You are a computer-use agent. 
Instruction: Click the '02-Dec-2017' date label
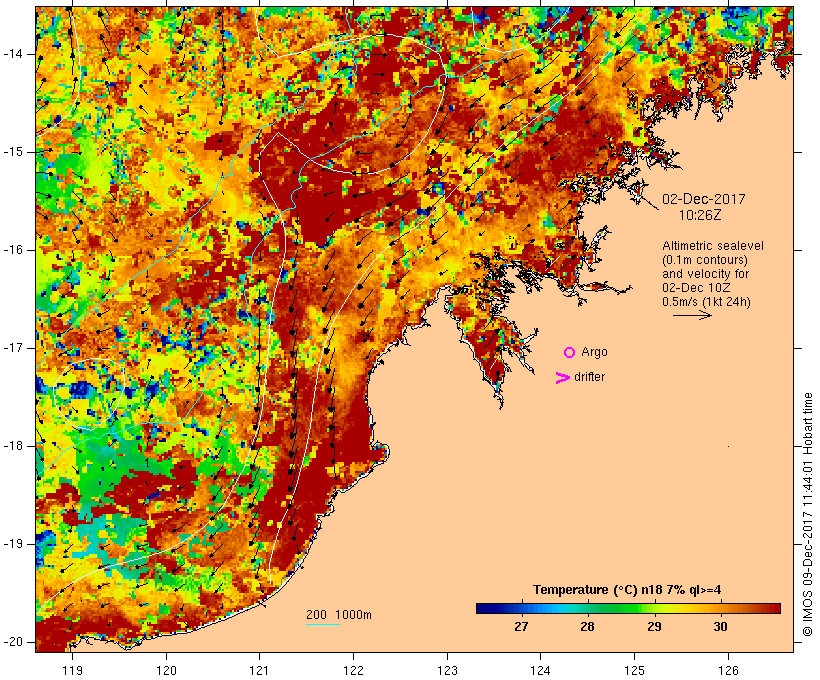pos(703,199)
